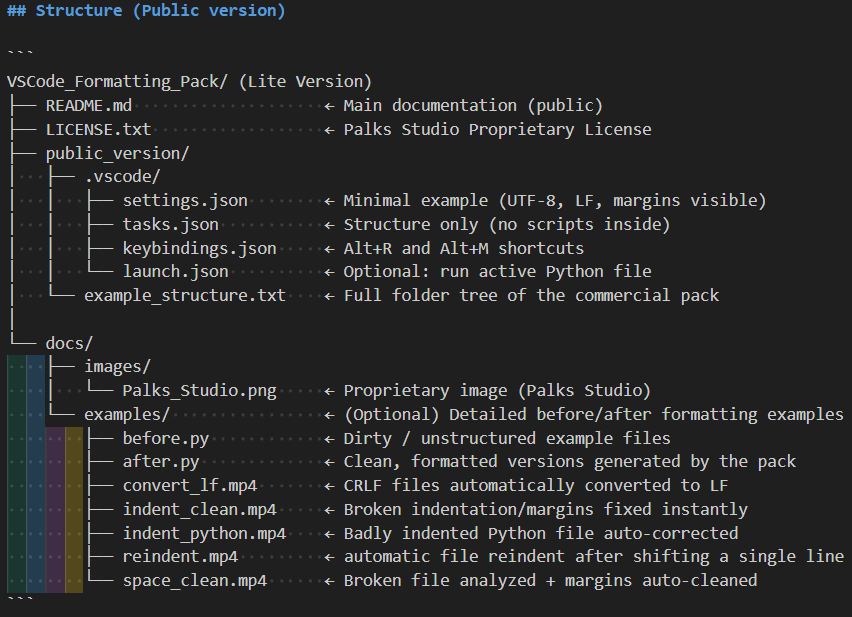Click the .vscode/ folder line

[x=122, y=177]
